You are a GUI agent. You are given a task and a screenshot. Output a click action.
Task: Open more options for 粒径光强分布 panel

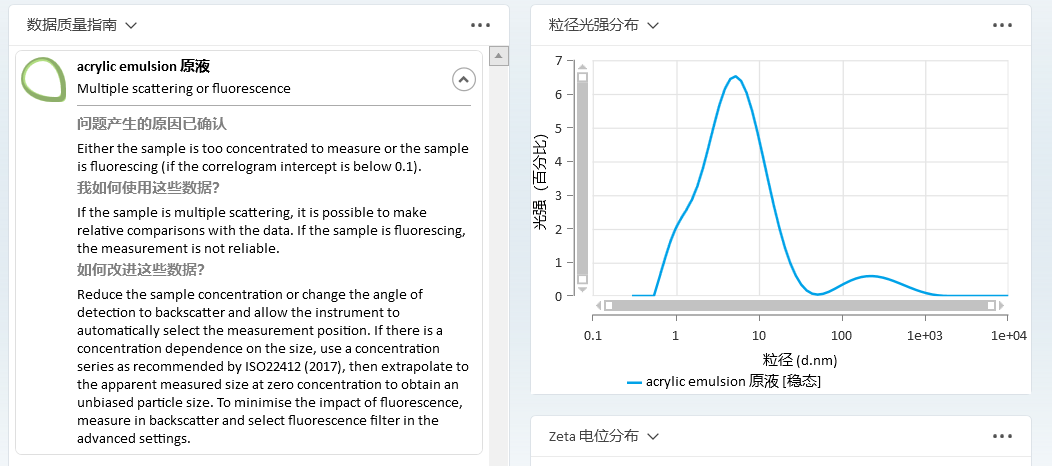(1002, 25)
